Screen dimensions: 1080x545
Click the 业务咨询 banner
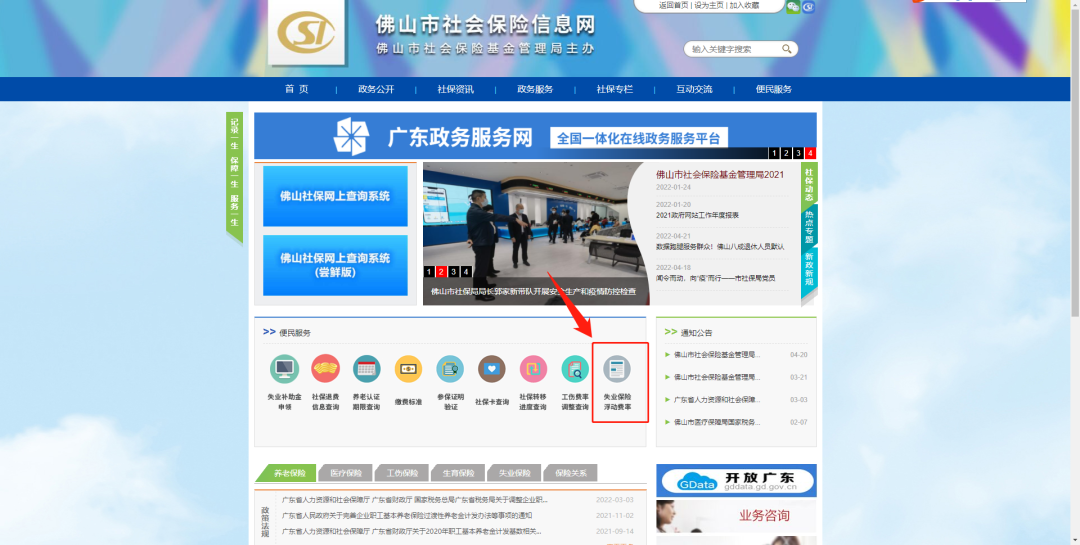click(x=736, y=516)
